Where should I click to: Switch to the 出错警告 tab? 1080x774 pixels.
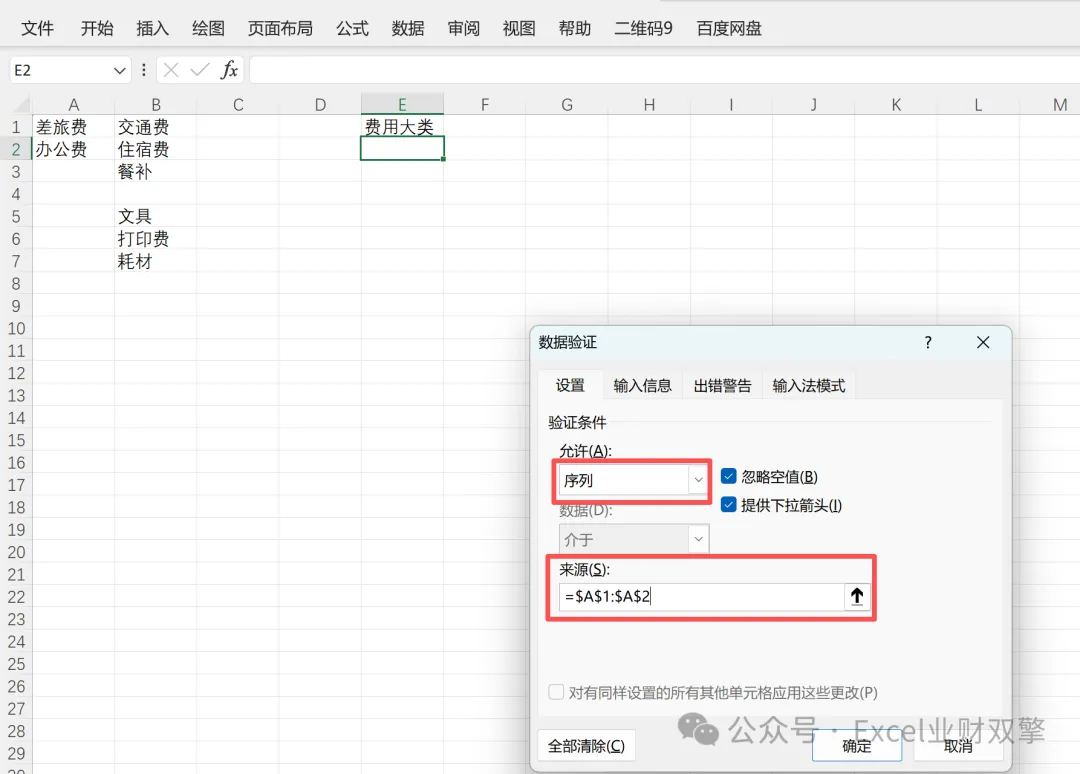722,386
